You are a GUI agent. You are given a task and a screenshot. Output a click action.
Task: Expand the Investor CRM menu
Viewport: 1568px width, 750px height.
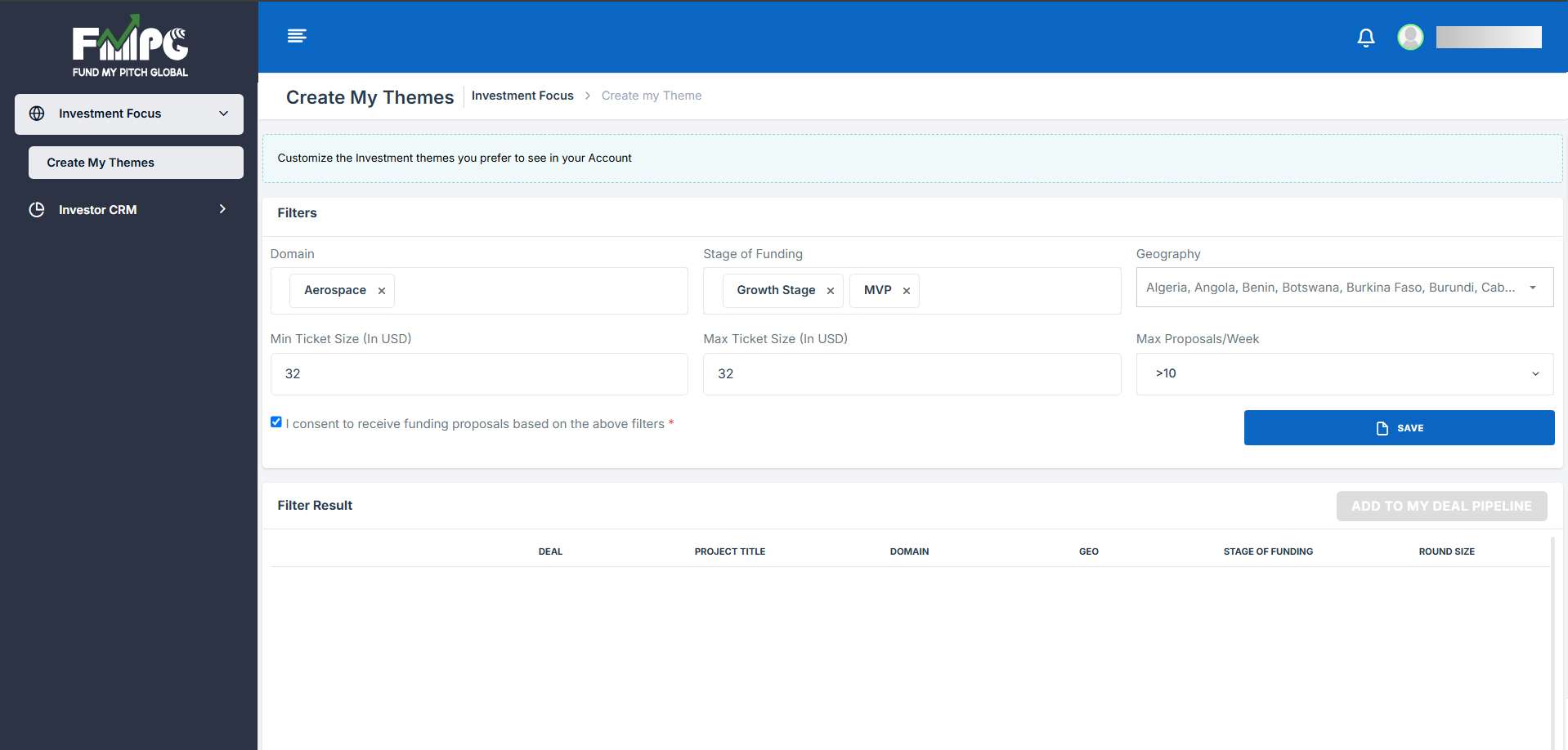tap(222, 210)
